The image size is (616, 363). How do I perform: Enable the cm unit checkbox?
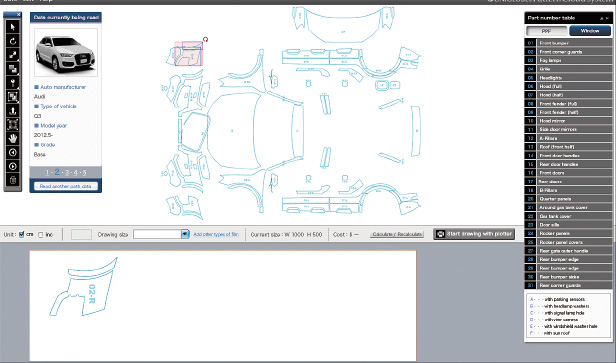22,235
